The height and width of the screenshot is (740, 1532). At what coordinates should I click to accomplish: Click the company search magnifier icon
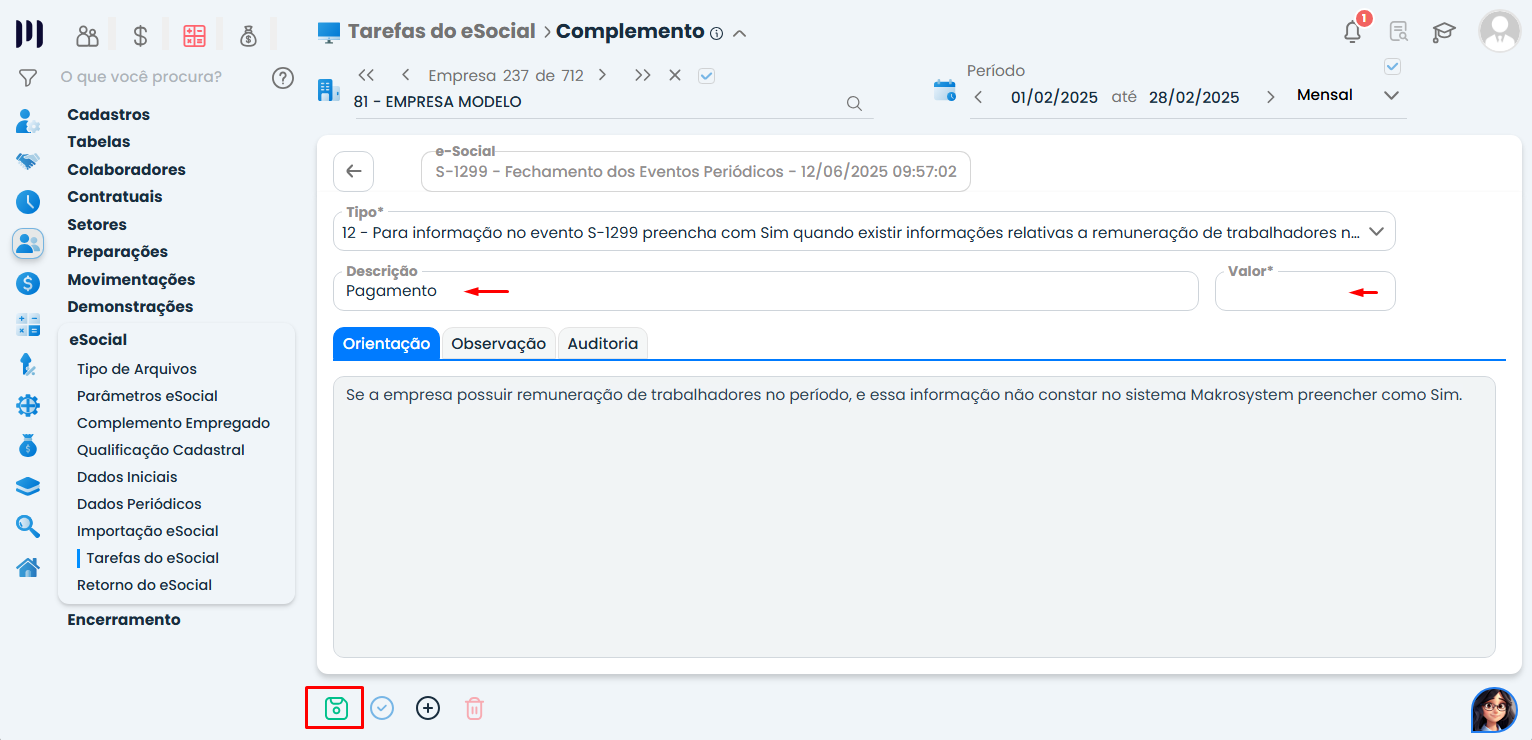854,103
